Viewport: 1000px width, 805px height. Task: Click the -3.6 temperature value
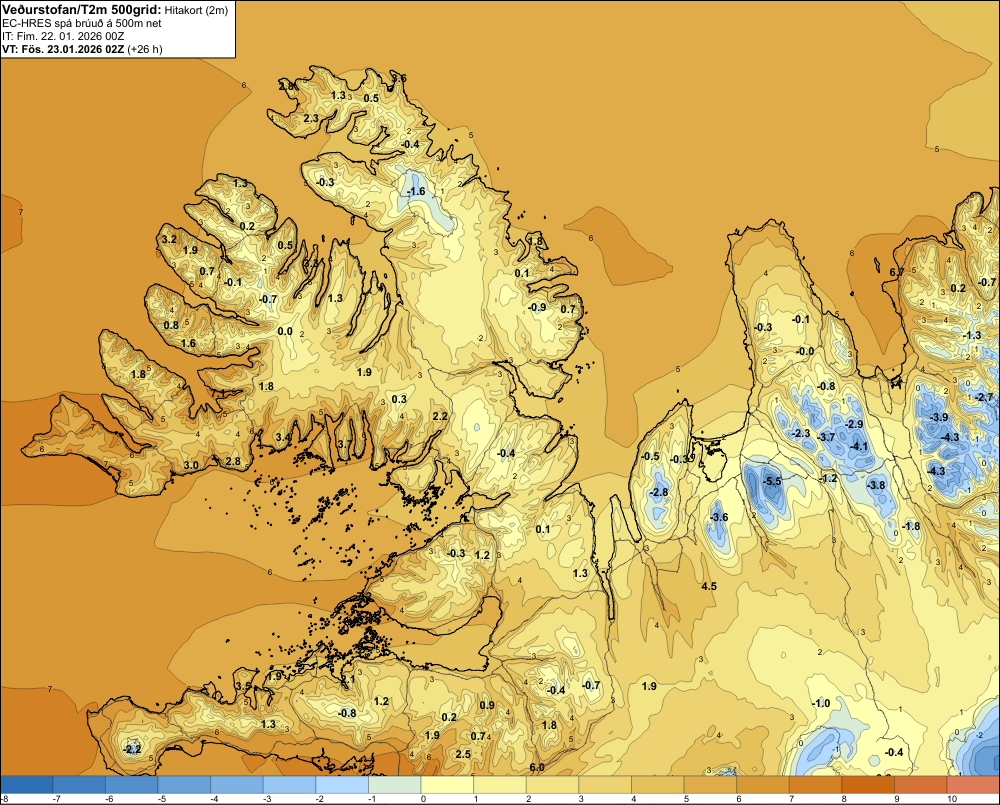click(x=719, y=517)
